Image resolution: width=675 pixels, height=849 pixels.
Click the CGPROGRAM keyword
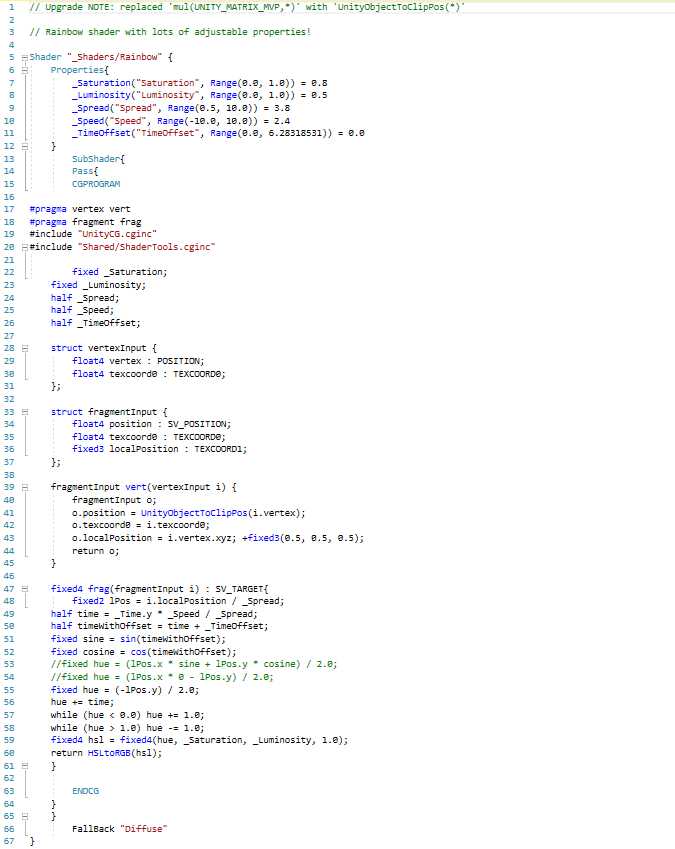96,184
